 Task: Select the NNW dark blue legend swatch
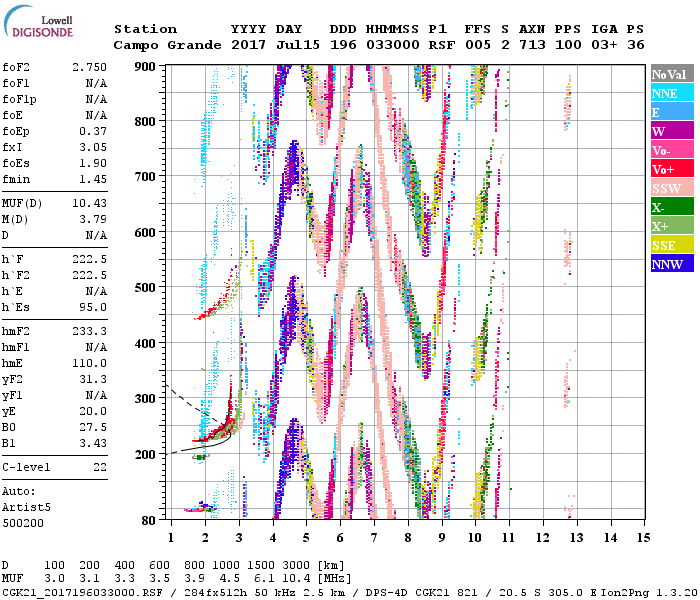click(671, 264)
